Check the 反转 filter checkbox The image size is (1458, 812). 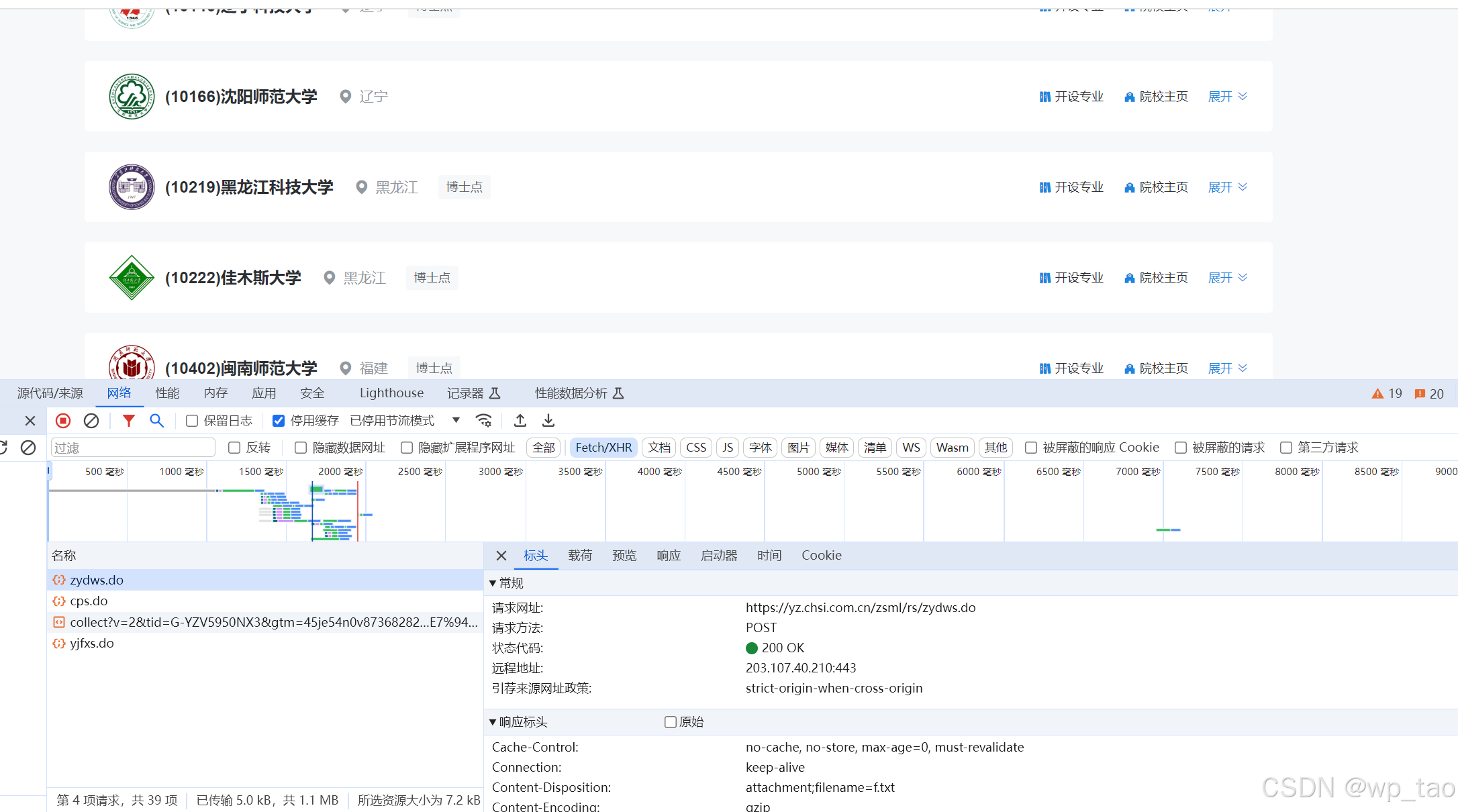(x=234, y=448)
